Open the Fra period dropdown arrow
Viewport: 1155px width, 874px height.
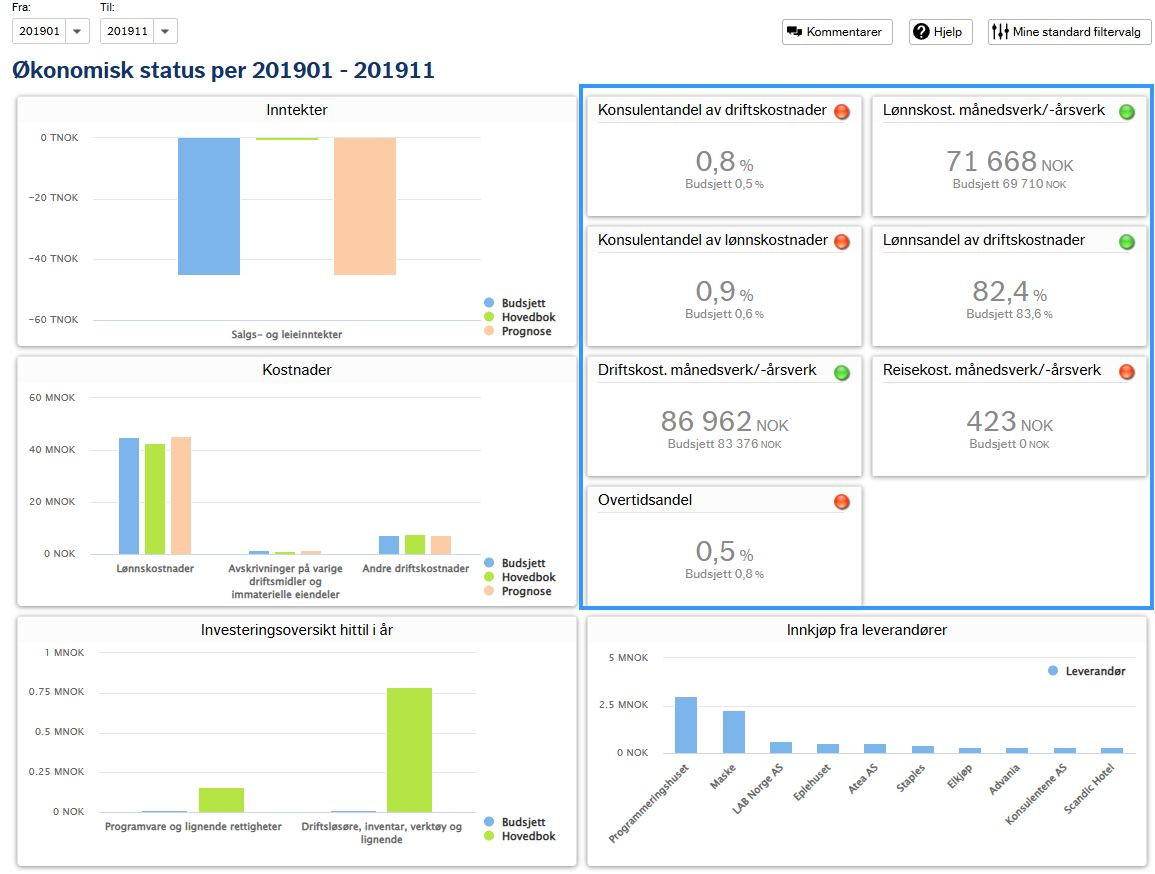(77, 32)
